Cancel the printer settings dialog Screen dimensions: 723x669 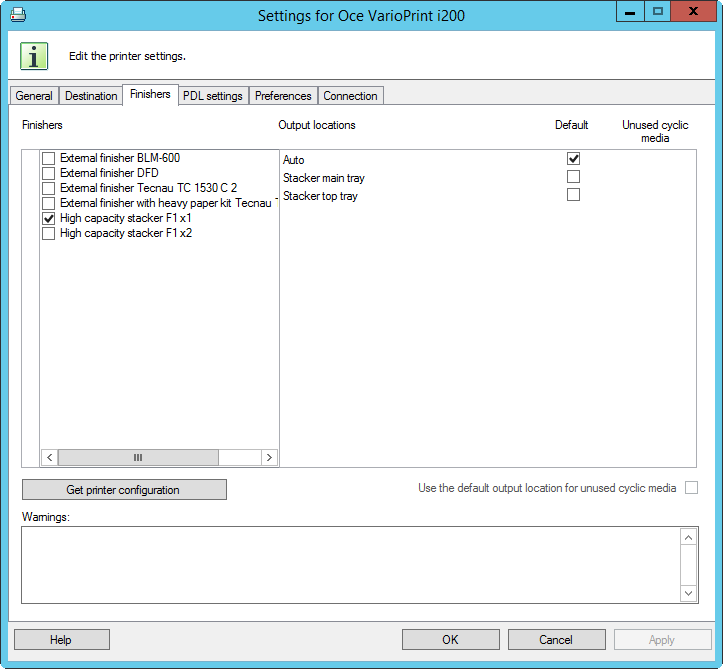coord(557,640)
